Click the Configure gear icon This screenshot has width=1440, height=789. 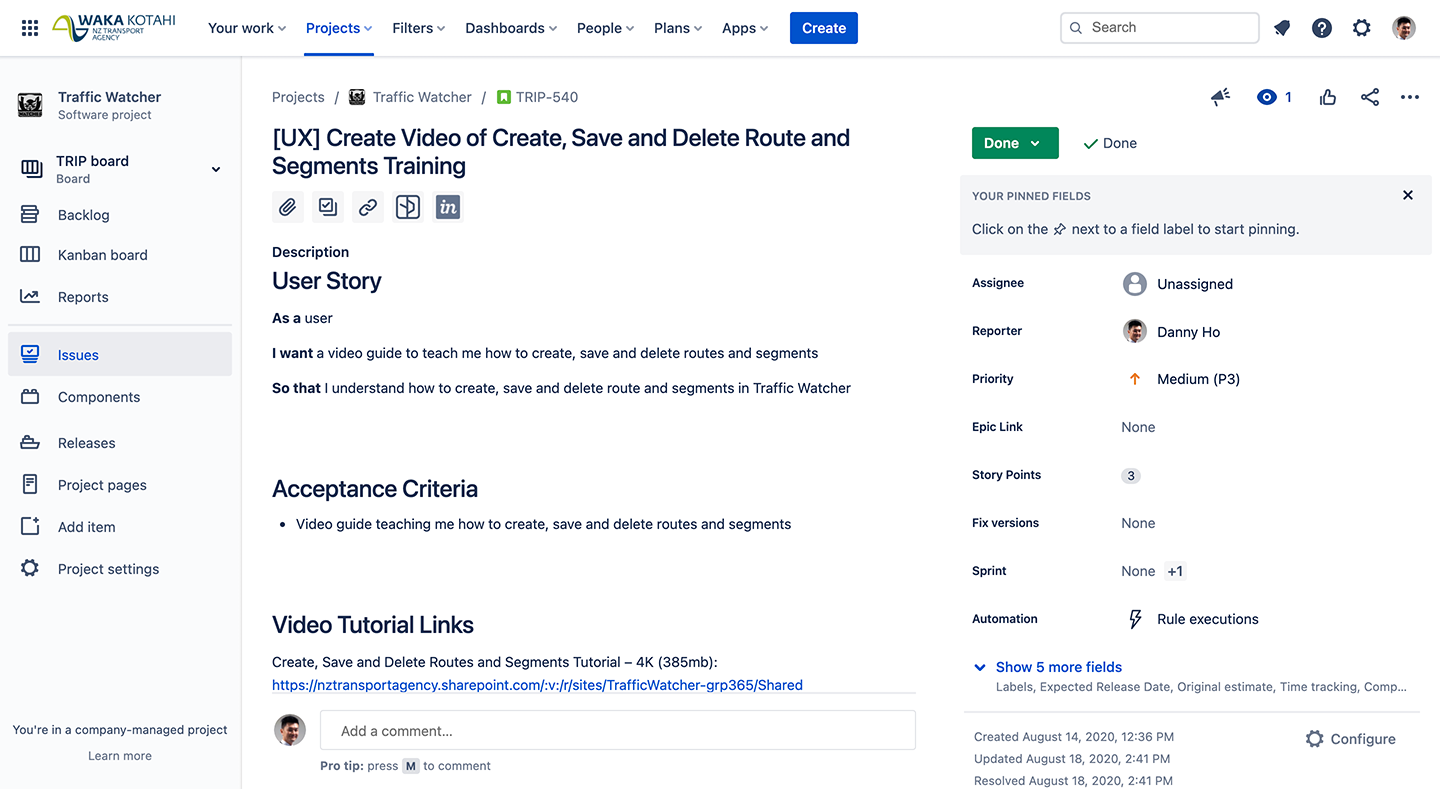pyautogui.click(x=1315, y=739)
